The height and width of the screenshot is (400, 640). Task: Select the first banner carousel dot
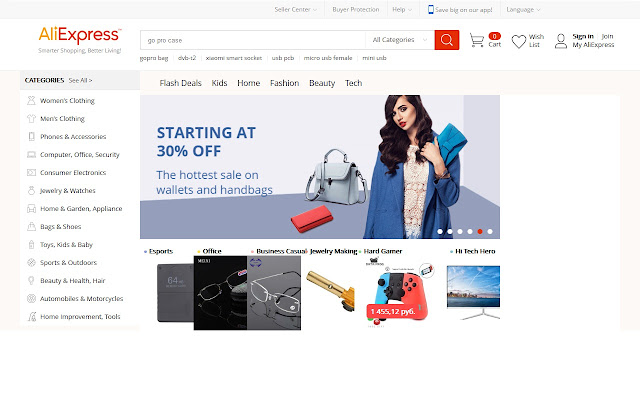(440, 231)
